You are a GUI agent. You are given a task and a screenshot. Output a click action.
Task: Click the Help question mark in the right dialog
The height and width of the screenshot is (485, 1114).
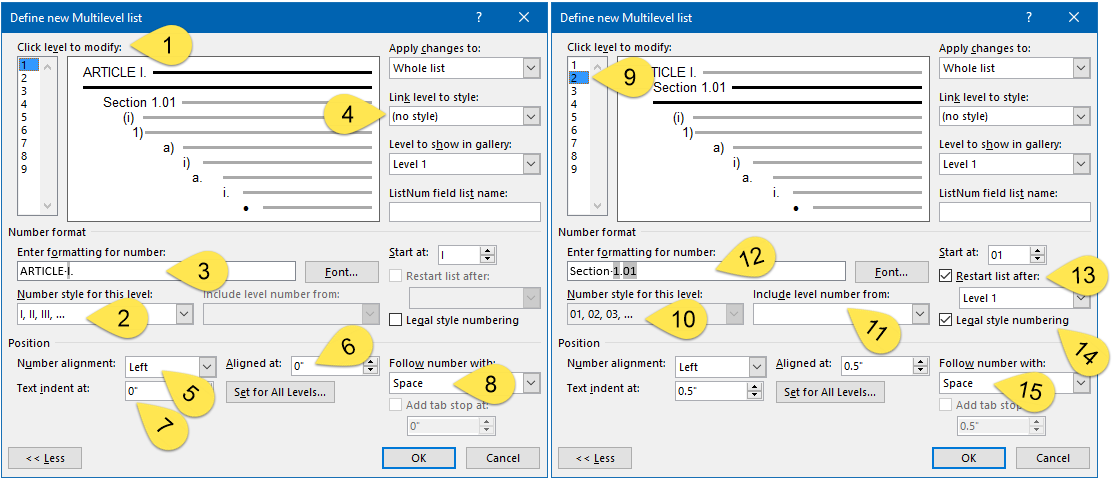(1029, 18)
